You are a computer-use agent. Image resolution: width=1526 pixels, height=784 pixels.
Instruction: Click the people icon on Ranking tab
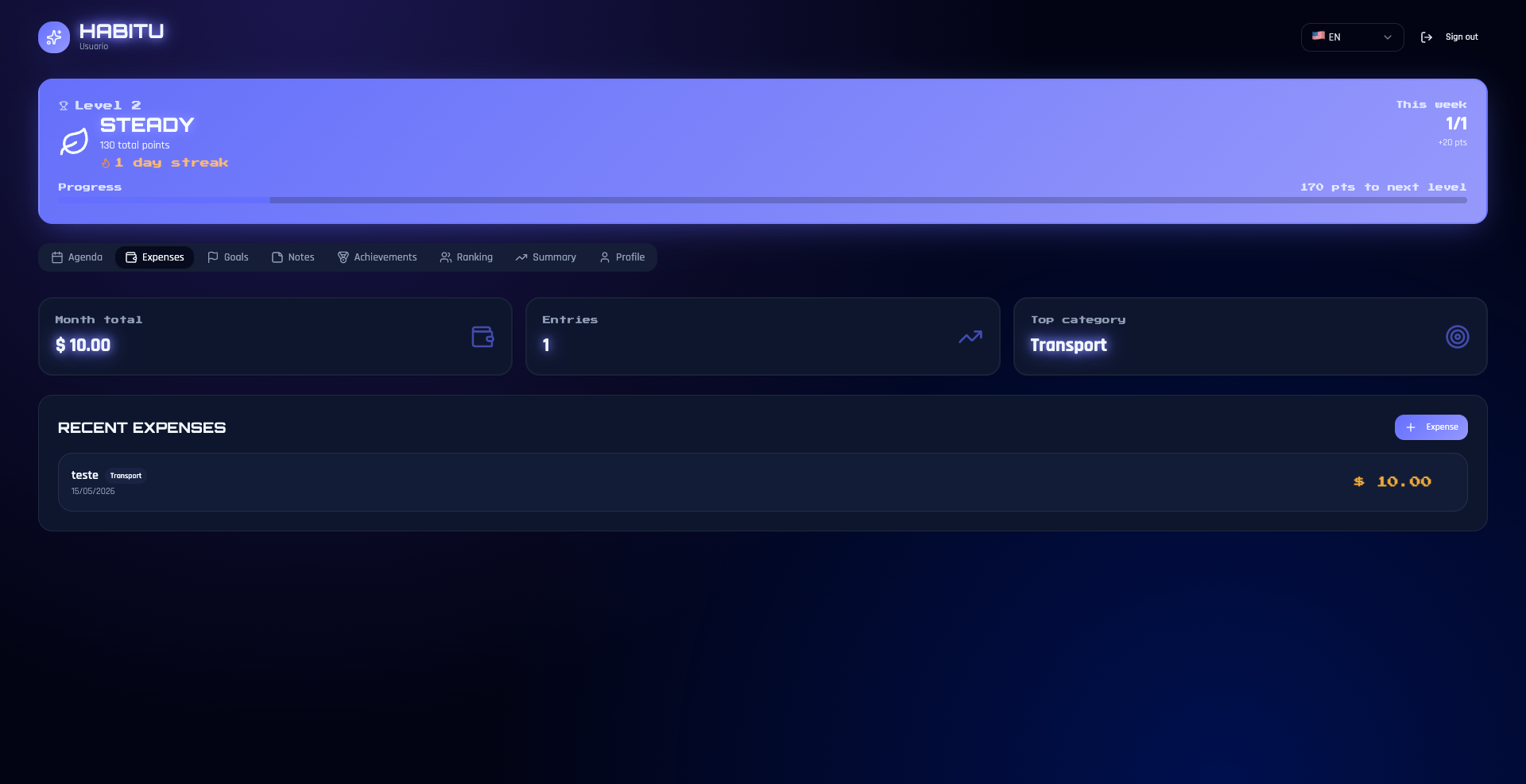click(446, 257)
